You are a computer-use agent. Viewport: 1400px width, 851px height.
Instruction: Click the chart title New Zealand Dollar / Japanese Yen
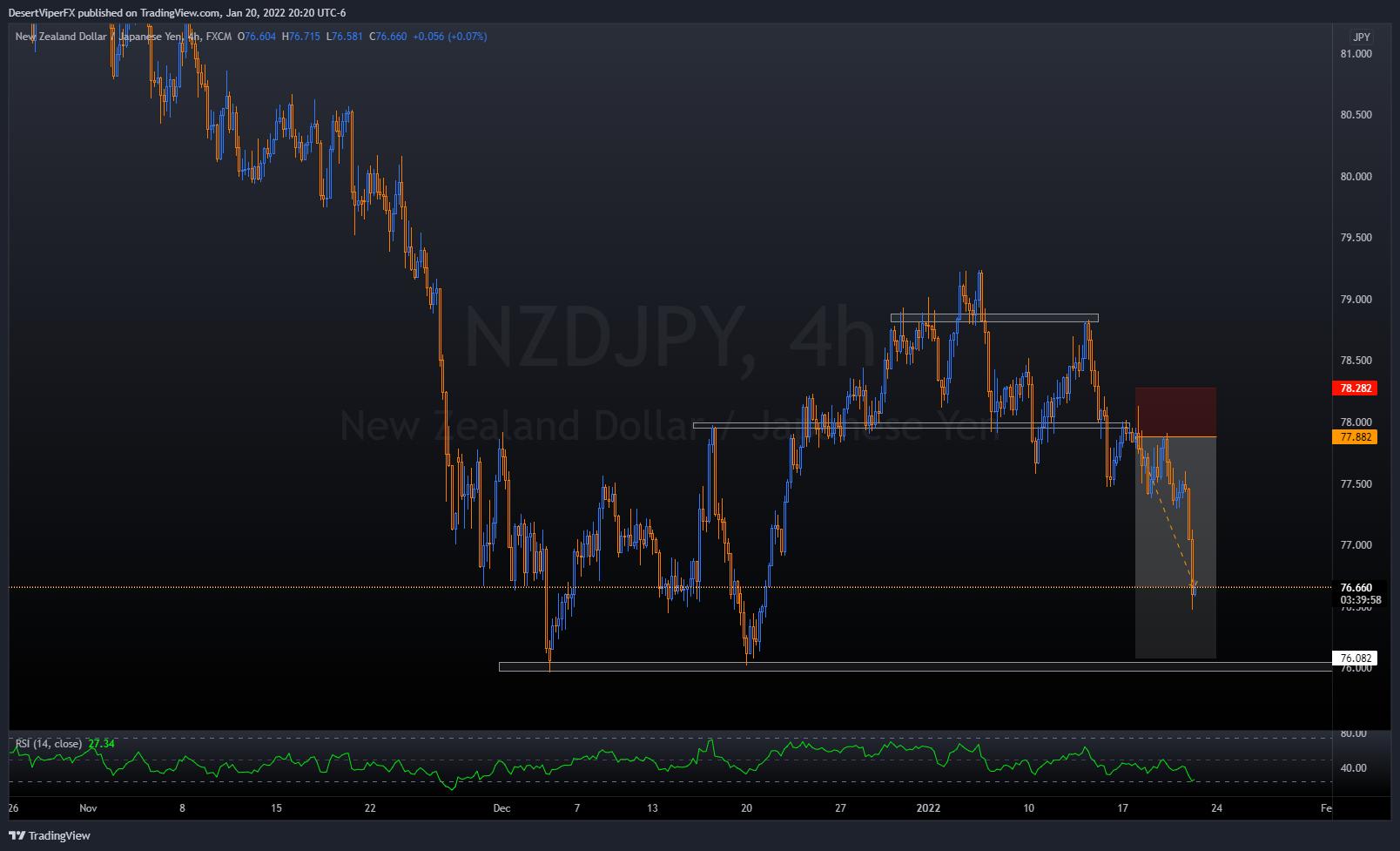[x=99, y=37]
